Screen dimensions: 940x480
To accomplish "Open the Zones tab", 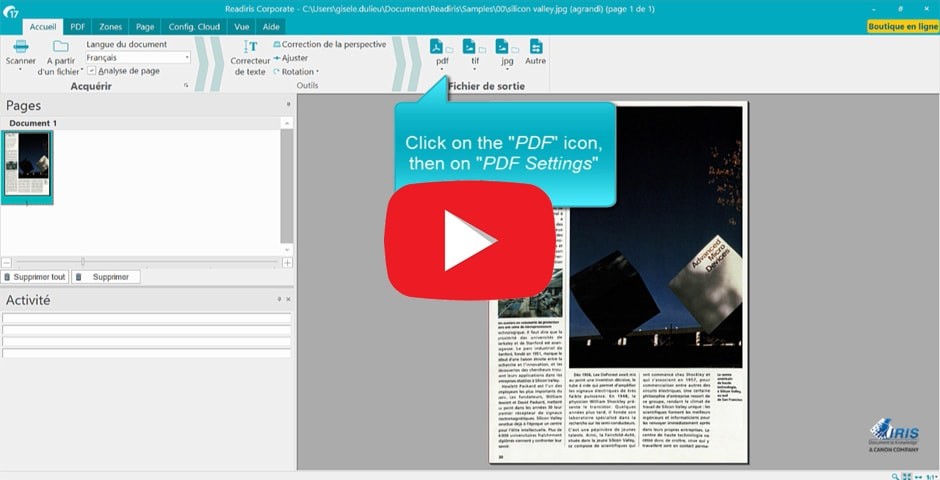I will pyautogui.click(x=110, y=27).
